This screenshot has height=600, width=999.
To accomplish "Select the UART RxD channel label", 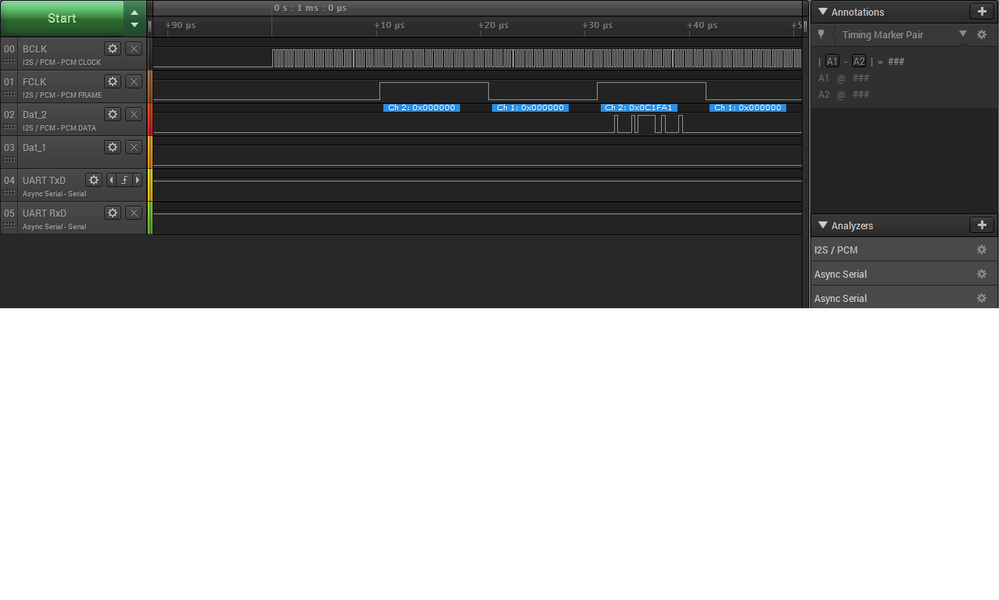I will click(45, 213).
